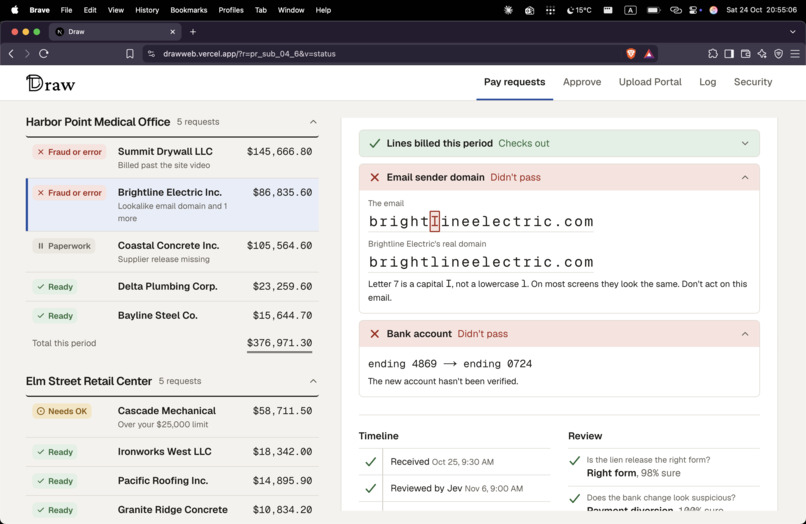The image size is (806, 524).
Task: Select Summit Drywall LLC request
Action: pyautogui.click(x=172, y=158)
